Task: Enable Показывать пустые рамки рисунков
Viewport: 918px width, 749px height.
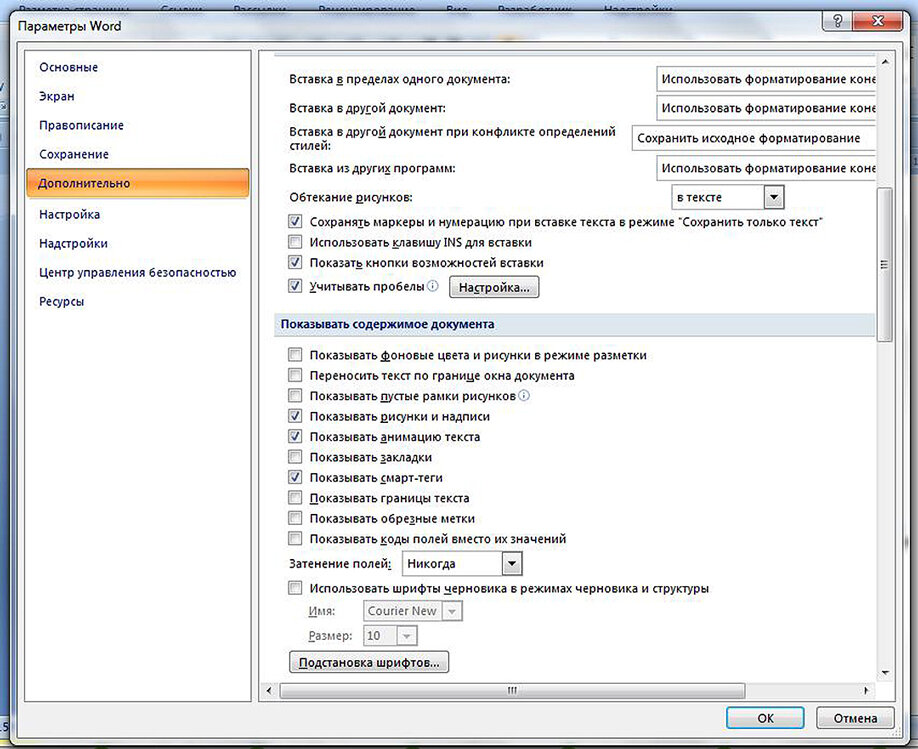Action: (x=295, y=396)
